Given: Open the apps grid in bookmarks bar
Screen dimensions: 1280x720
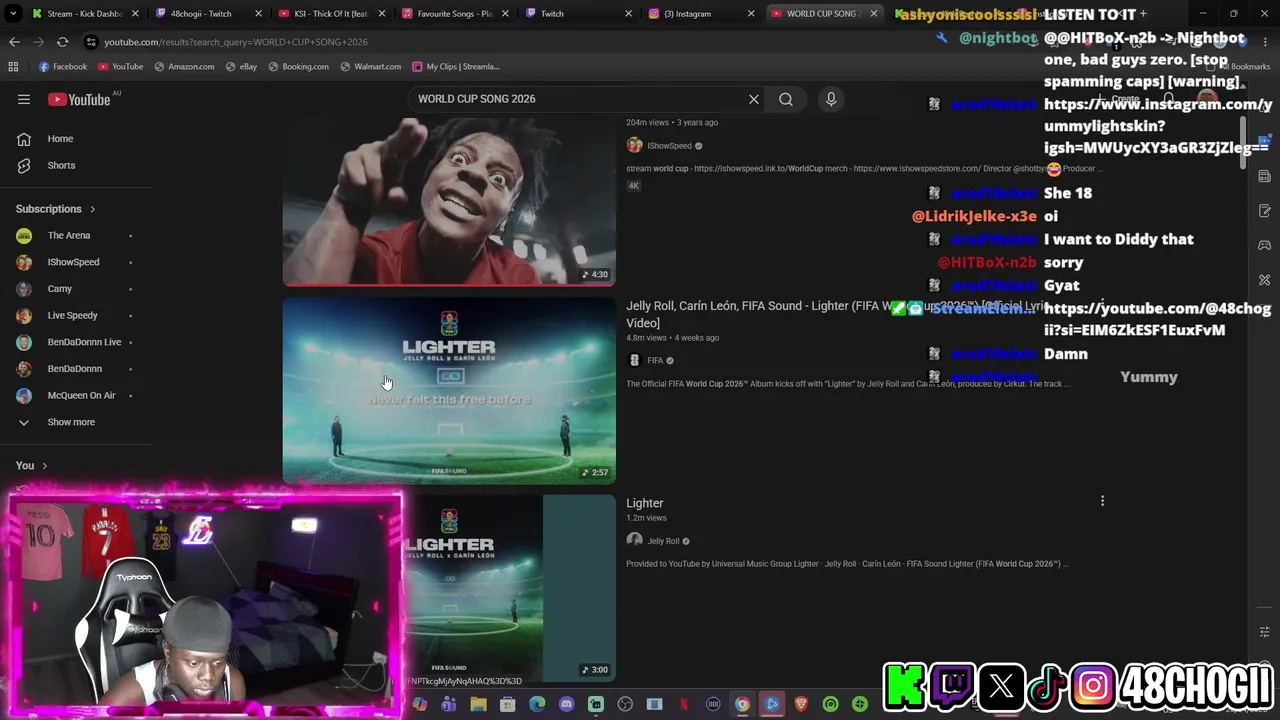Looking at the screenshot, I should pos(13,66).
